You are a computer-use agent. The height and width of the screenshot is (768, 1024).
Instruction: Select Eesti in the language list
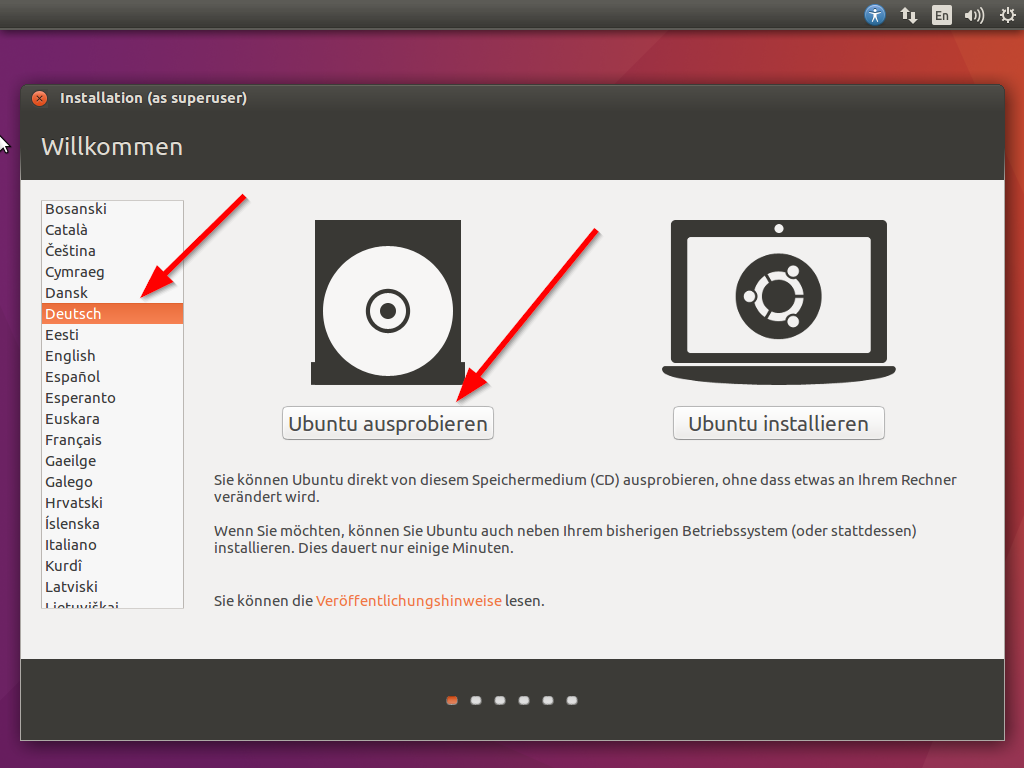[112, 334]
